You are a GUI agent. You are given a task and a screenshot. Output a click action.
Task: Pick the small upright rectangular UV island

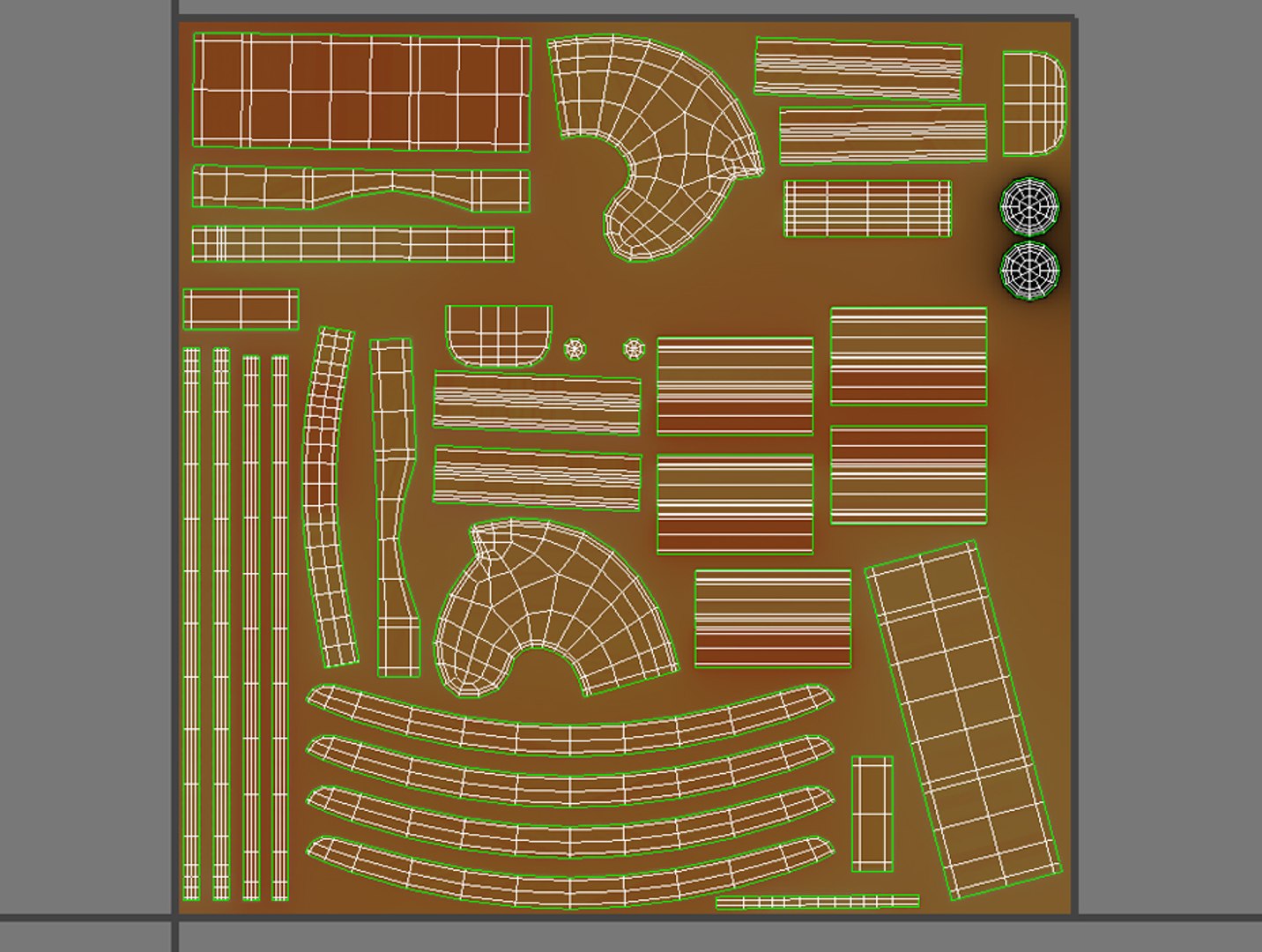(872, 814)
